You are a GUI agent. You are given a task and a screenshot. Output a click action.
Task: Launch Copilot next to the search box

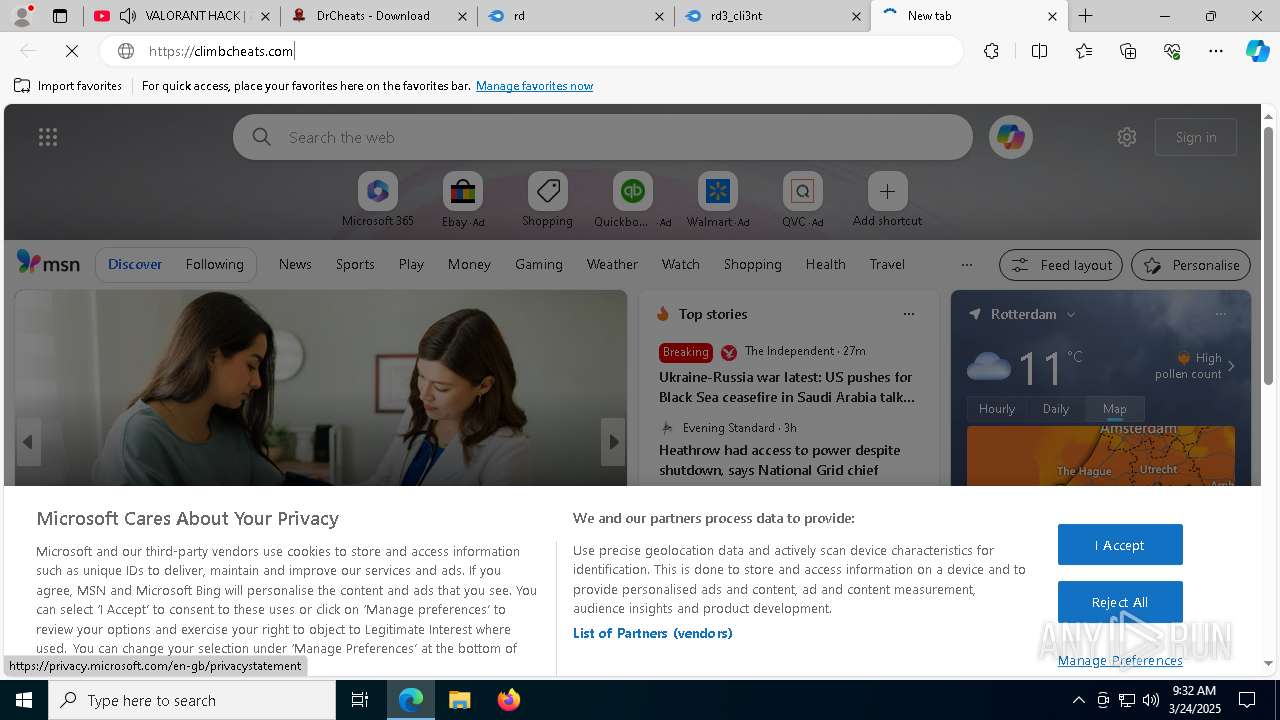1011,137
